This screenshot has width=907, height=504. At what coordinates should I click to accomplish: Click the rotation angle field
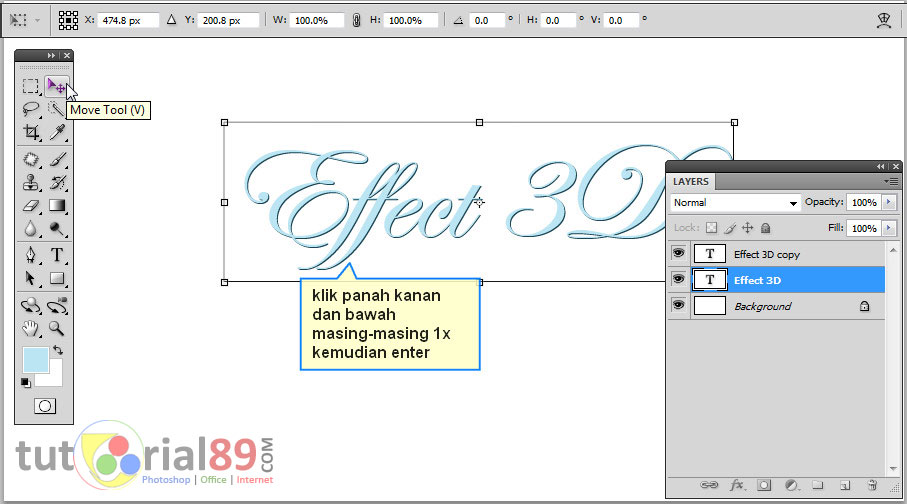pos(488,20)
